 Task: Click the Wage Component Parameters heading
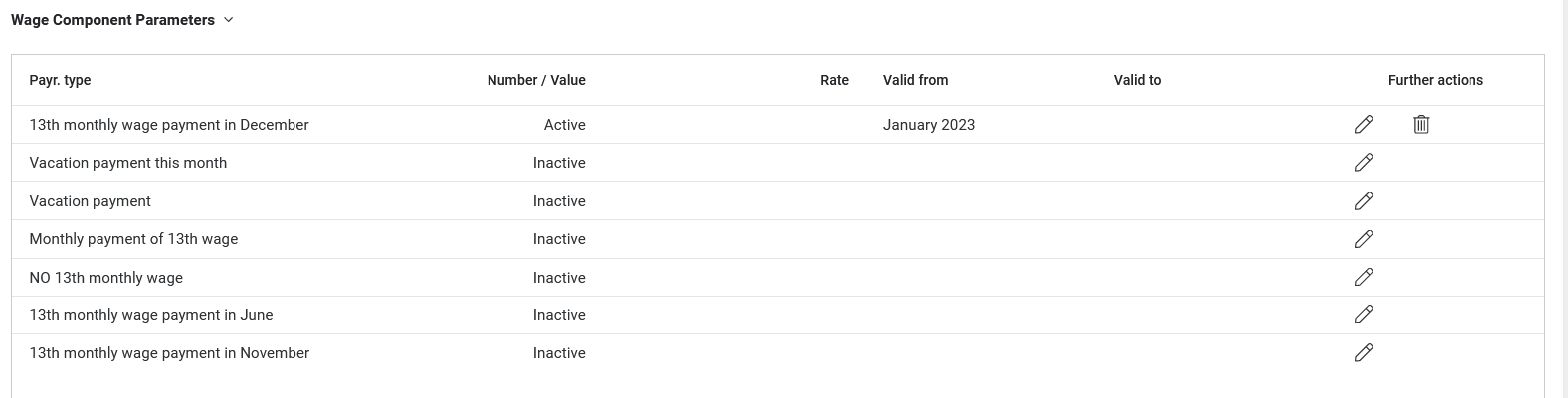coord(112,20)
